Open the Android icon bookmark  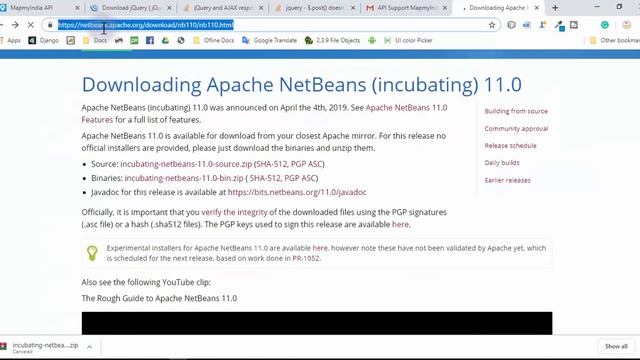[372, 40]
